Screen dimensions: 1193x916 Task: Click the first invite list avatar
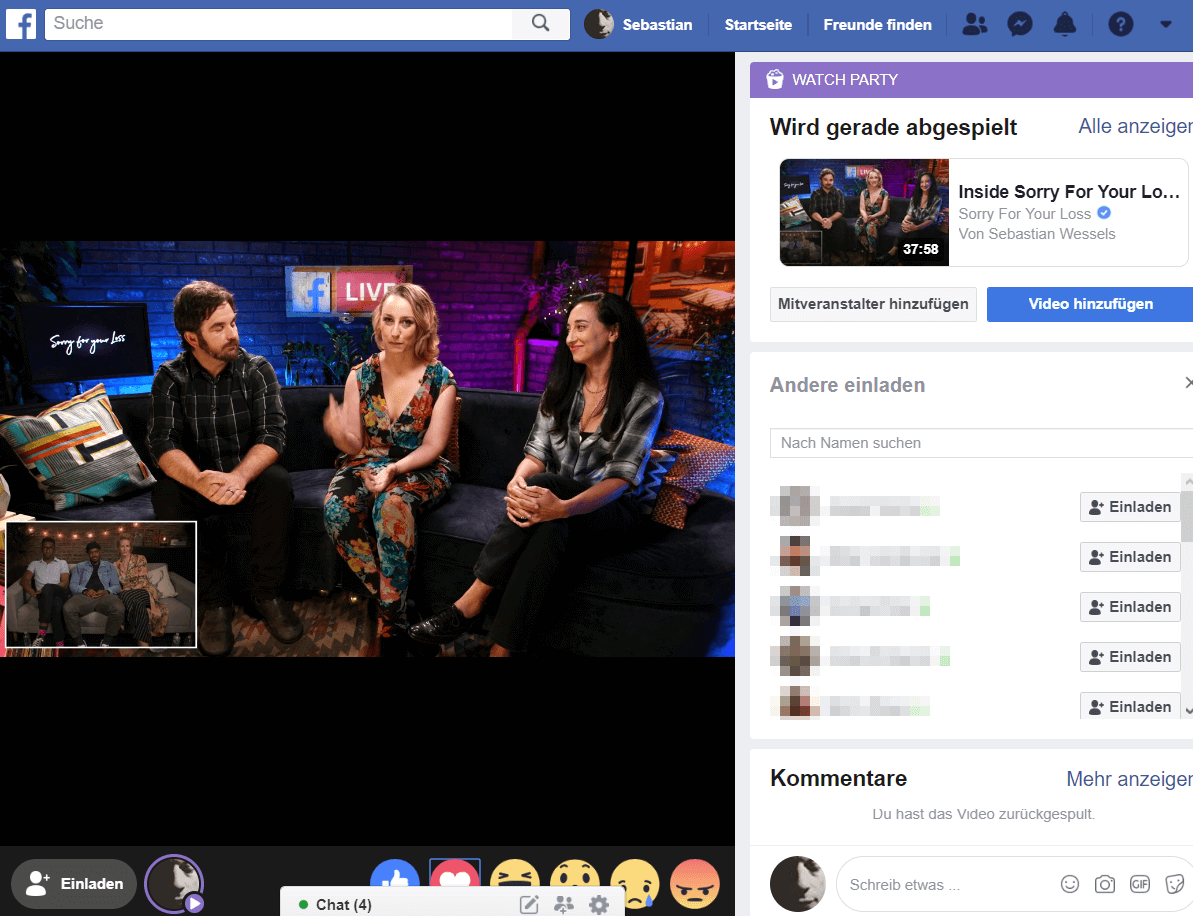(x=795, y=506)
